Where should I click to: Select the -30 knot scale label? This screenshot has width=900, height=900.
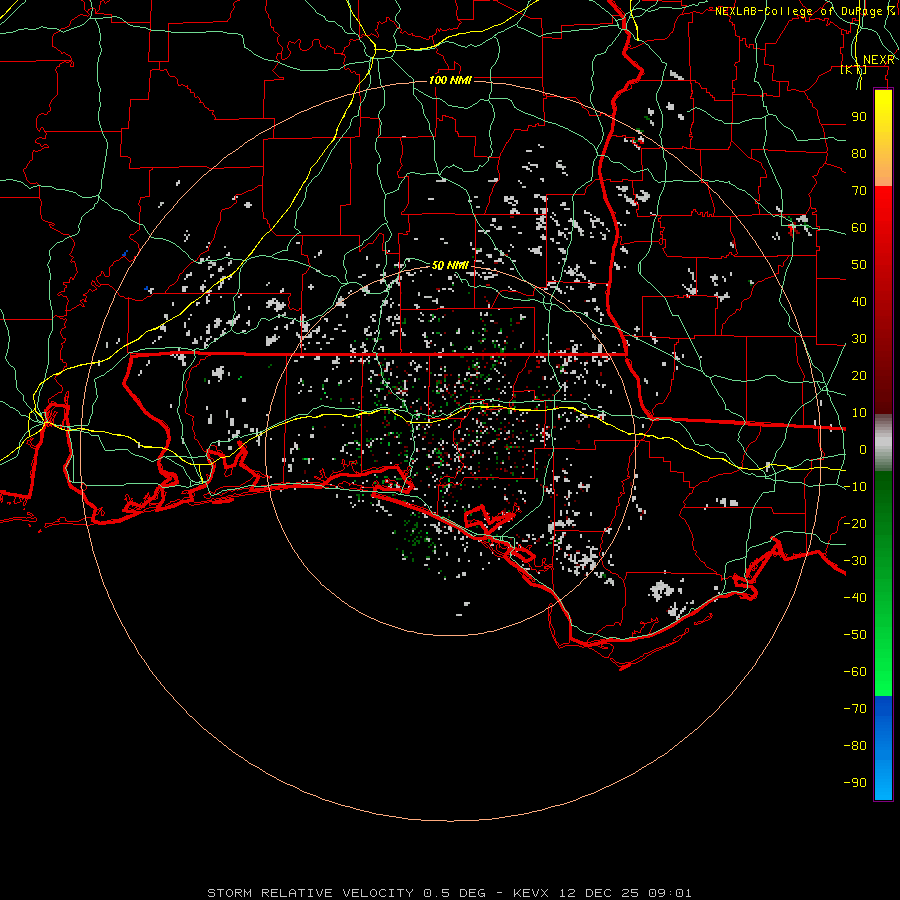[x=855, y=560]
